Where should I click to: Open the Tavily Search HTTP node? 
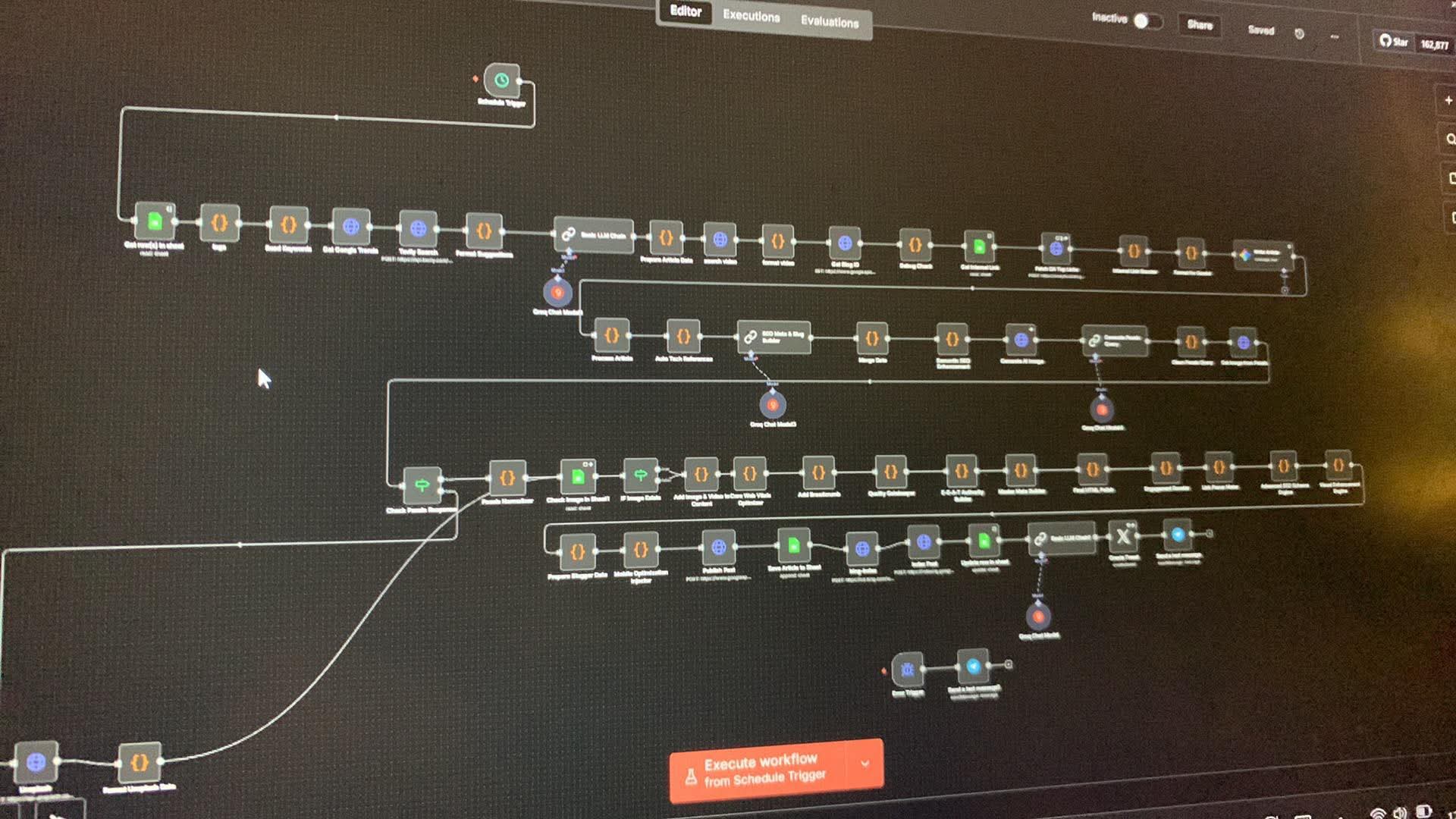tap(418, 229)
